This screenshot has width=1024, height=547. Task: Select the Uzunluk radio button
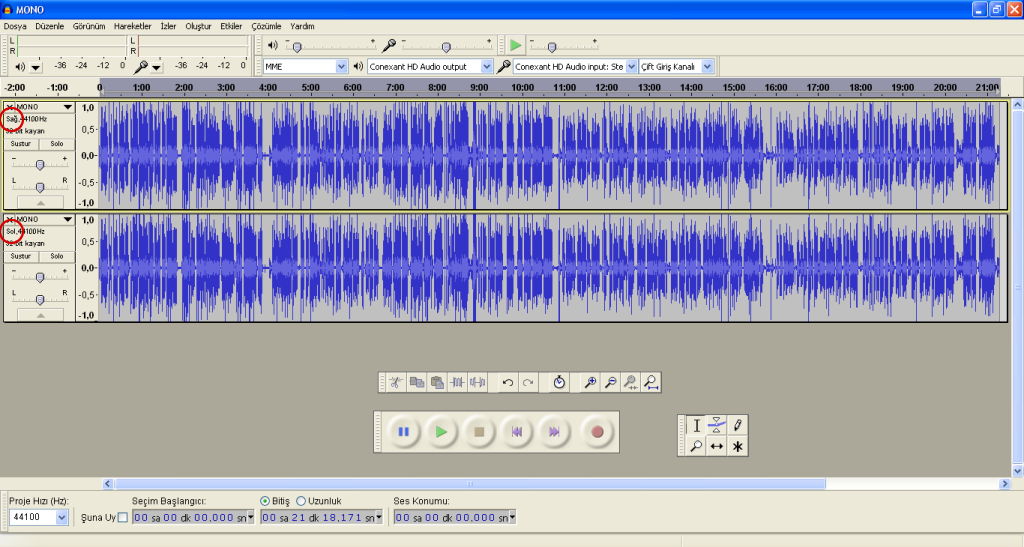[301, 501]
